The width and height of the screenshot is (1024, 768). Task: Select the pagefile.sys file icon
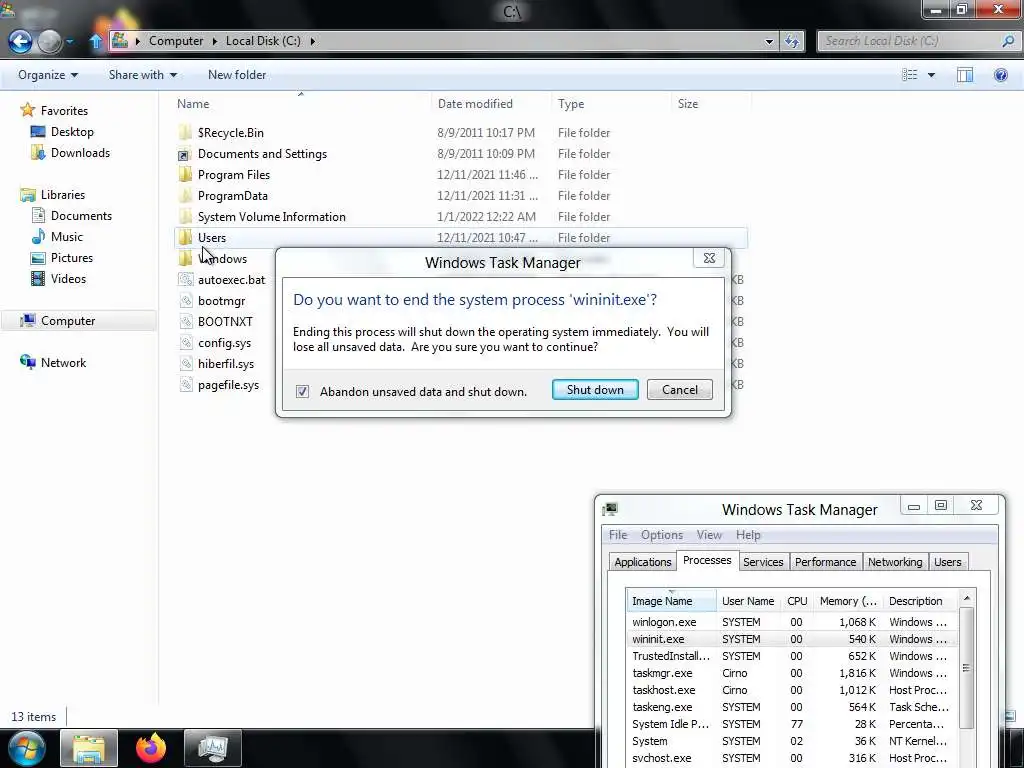[185, 385]
